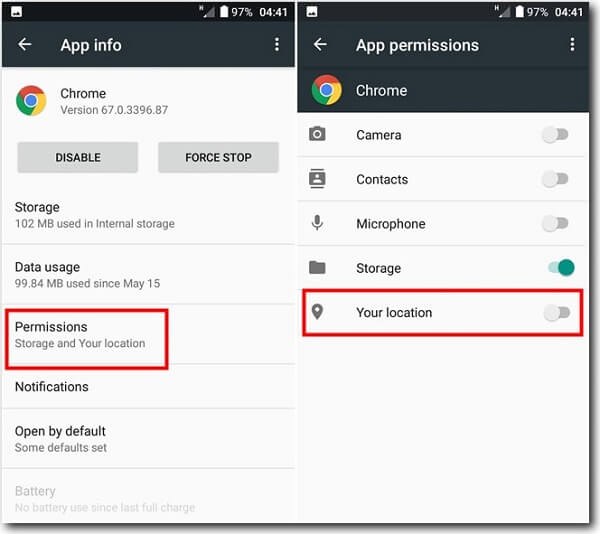Screen dimensions: 600x534
Task: Turn off the Storage permission toggle
Action: pos(561,267)
